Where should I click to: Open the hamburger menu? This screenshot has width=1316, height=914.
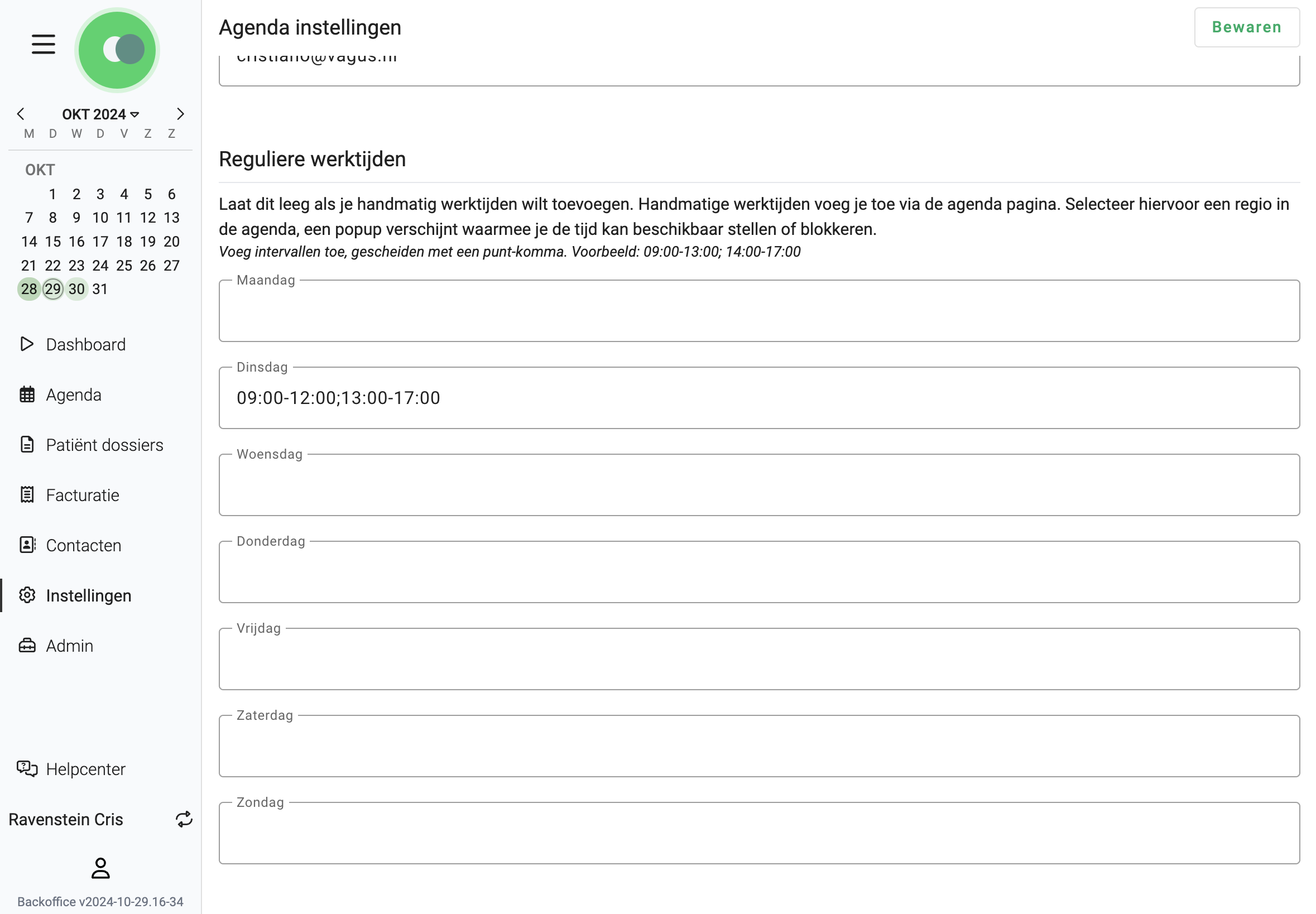(x=42, y=44)
